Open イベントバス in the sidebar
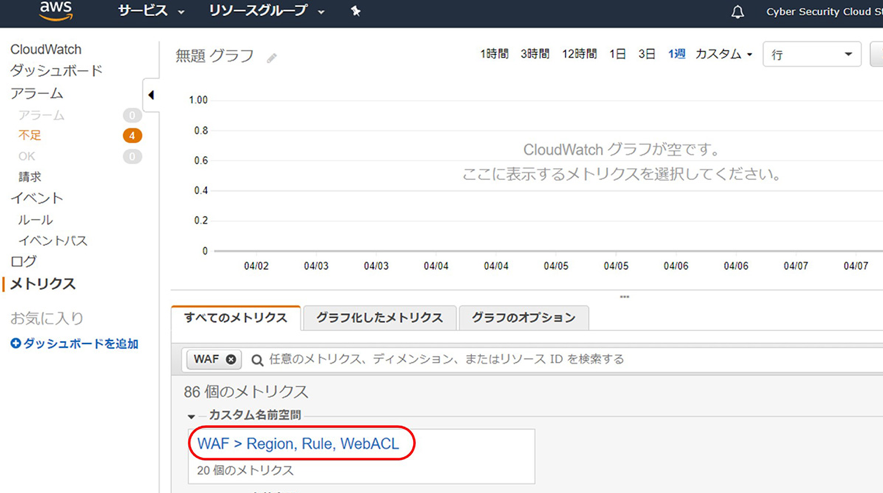 tap(53, 241)
